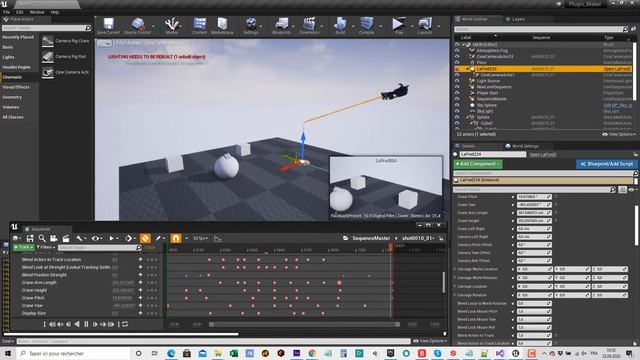Click the World Outliner search field
Screen dimensions: 640x360
(x=541, y=29)
